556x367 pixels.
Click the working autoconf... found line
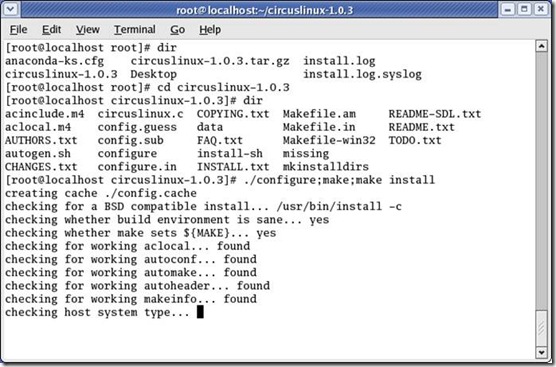[130, 259]
